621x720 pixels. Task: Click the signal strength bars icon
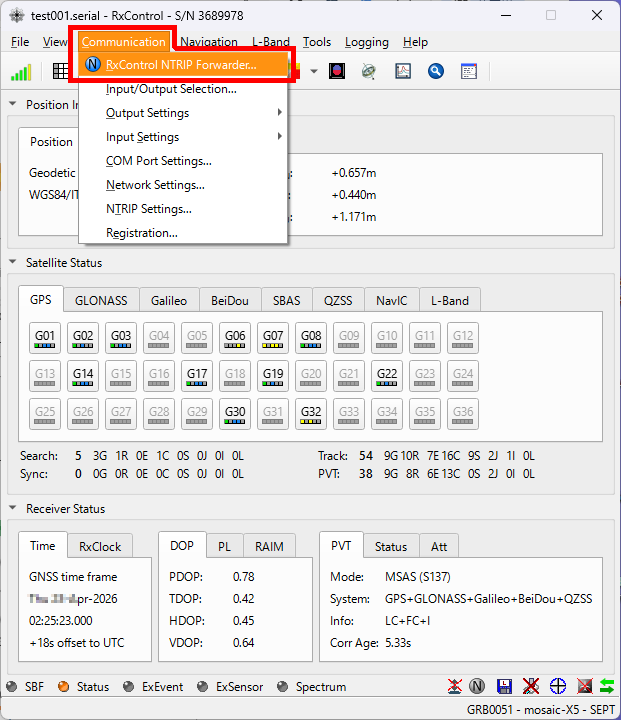[x=21, y=71]
